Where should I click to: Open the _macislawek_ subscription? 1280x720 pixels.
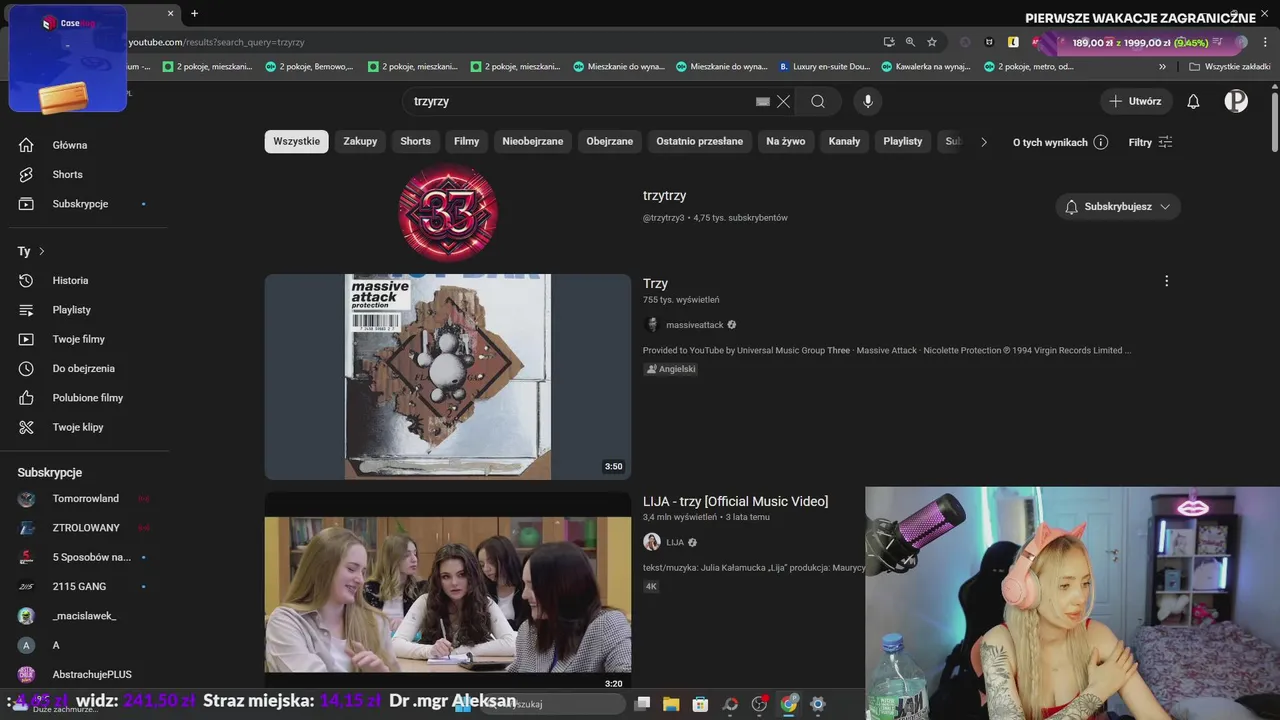tap(85, 616)
